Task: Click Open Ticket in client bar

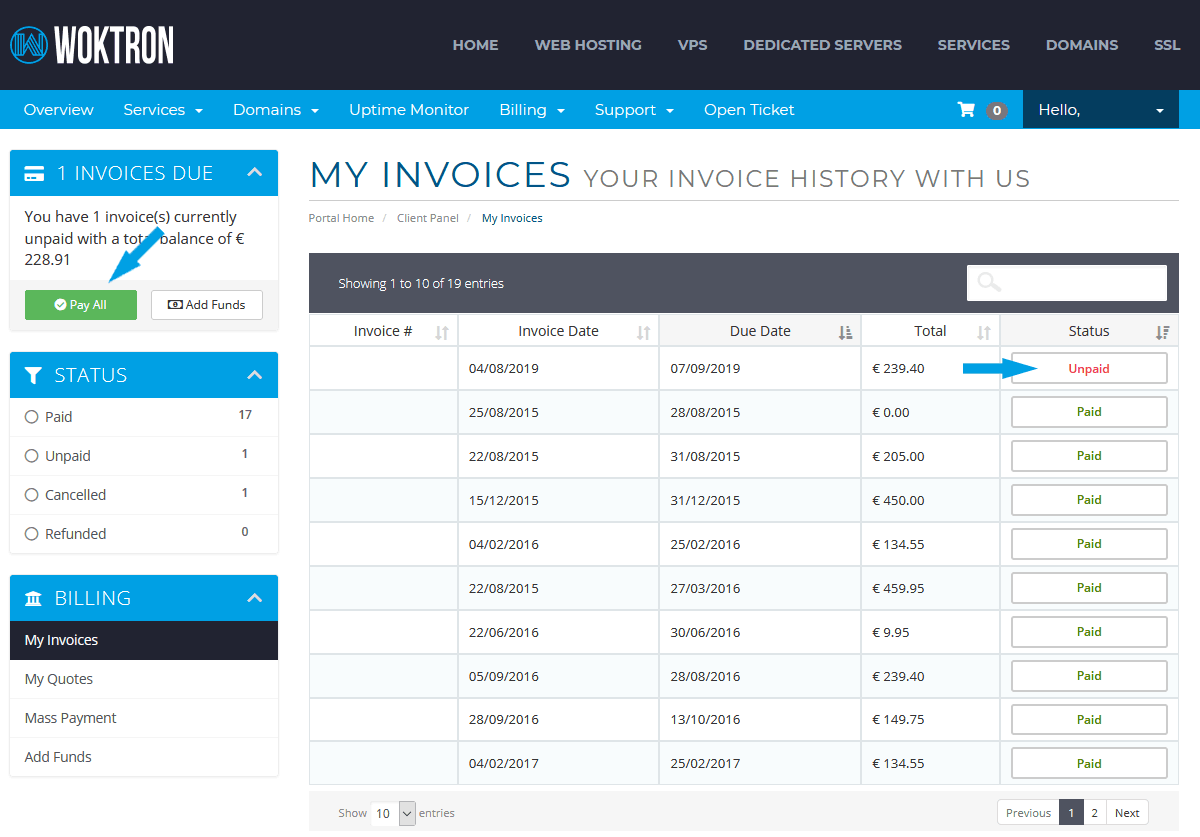Action: [749, 110]
